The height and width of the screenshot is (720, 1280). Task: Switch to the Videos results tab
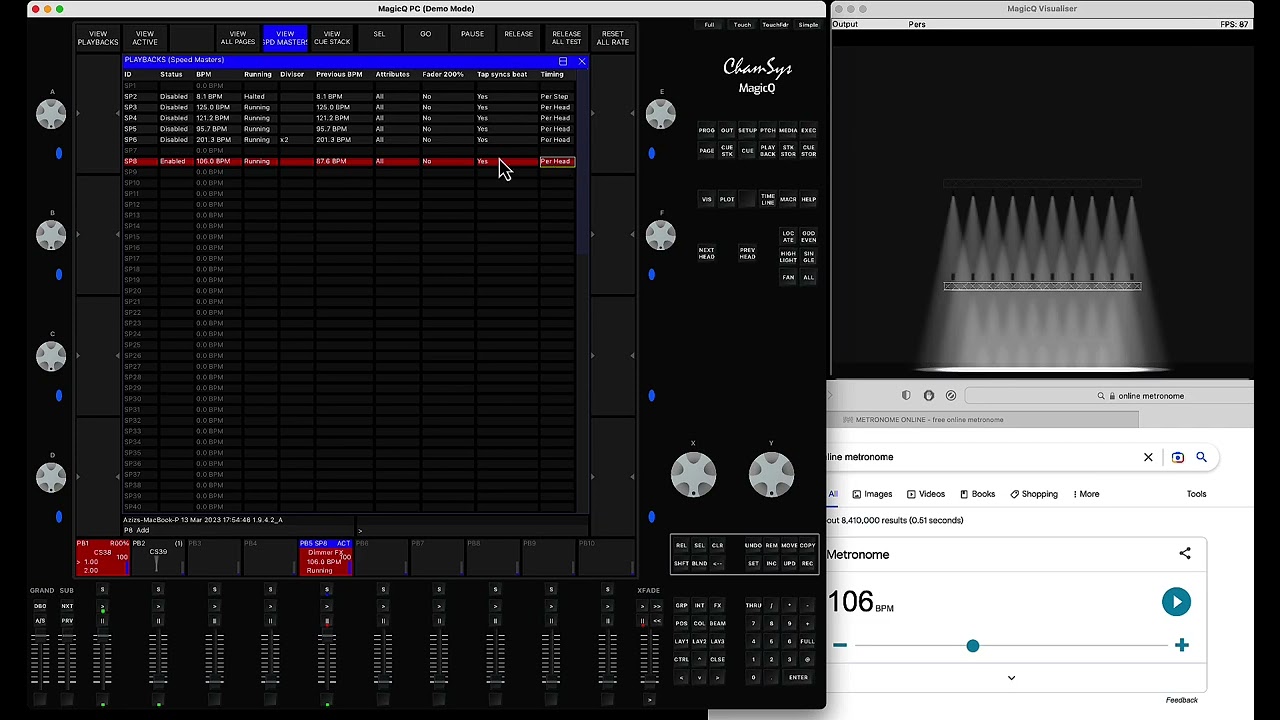tap(926, 494)
